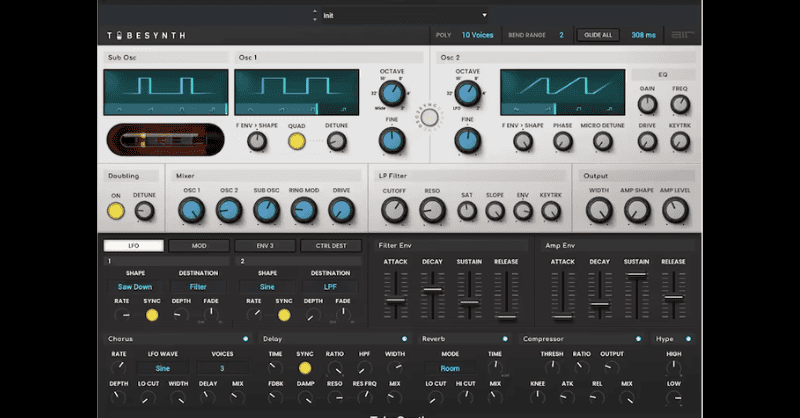Disable the Compressor power dot
The height and width of the screenshot is (418, 800).
click(638, 339)
